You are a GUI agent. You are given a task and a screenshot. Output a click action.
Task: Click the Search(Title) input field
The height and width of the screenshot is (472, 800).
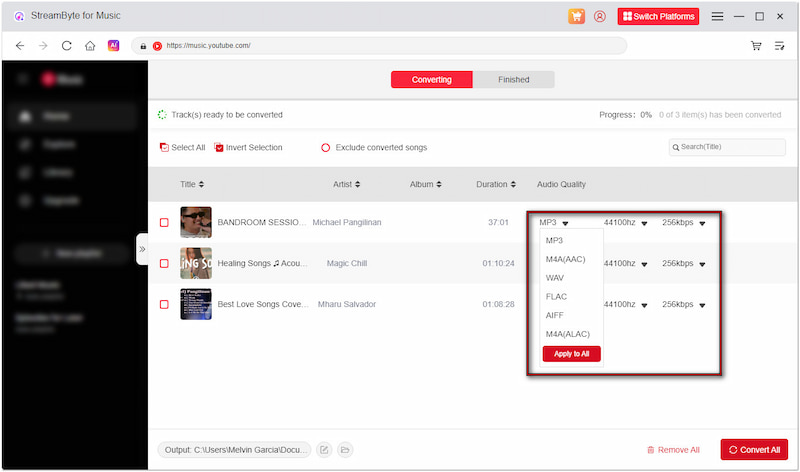pyautogui.click(x=727, y=147)
